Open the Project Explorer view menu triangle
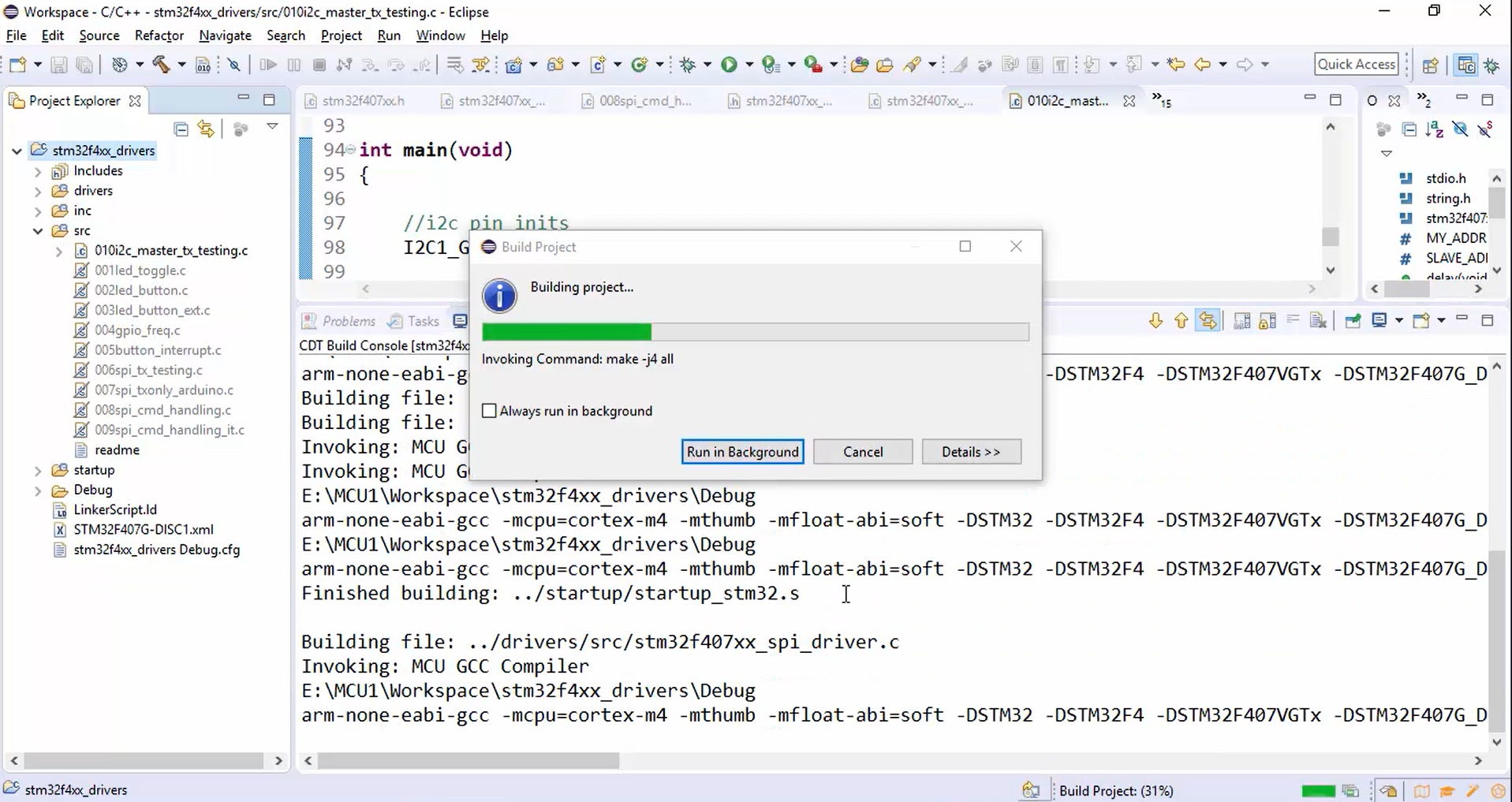 pyautogui.click(x=272, y=127)
